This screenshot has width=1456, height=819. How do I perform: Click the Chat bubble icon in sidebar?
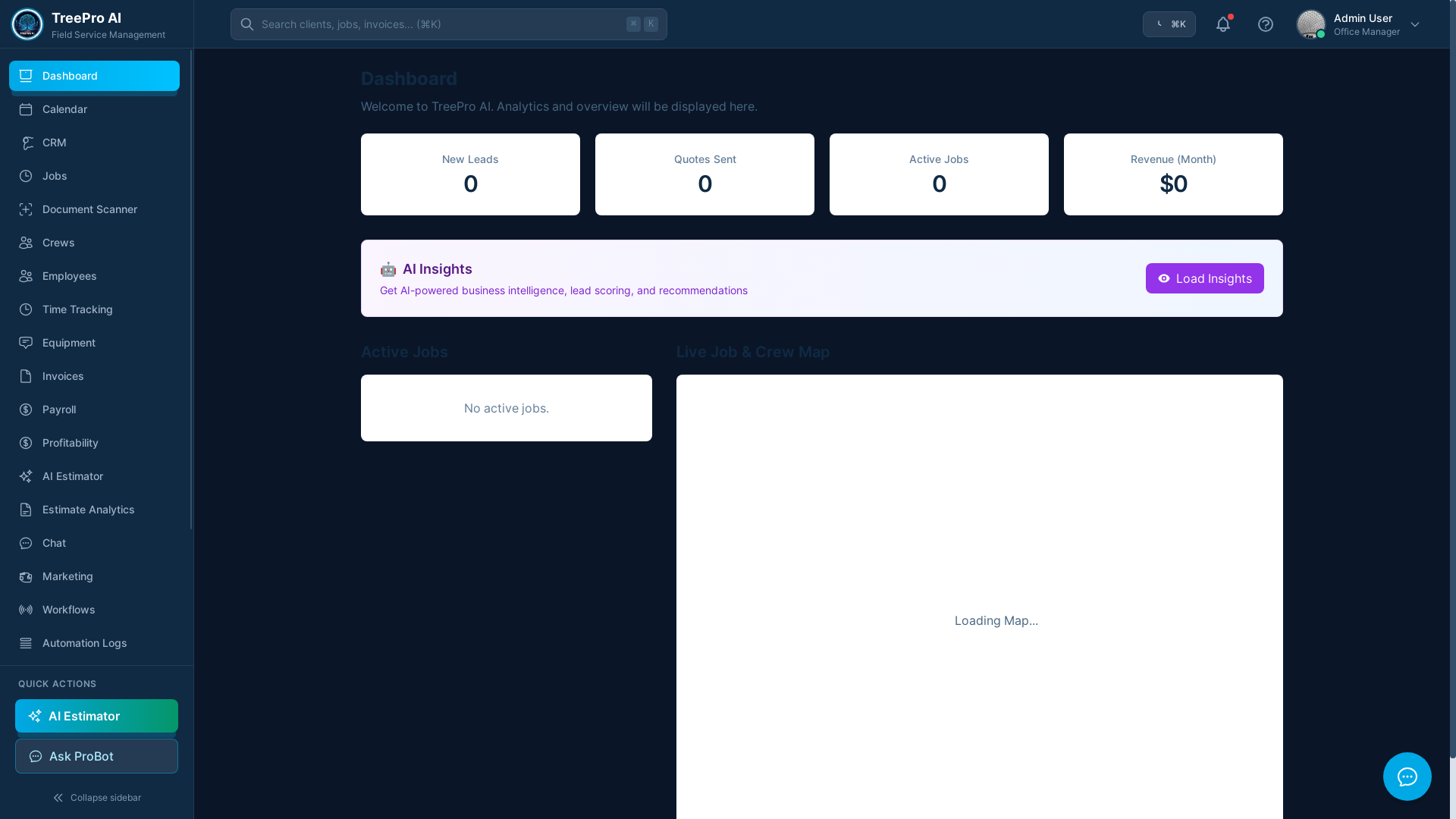click(26, 543)
